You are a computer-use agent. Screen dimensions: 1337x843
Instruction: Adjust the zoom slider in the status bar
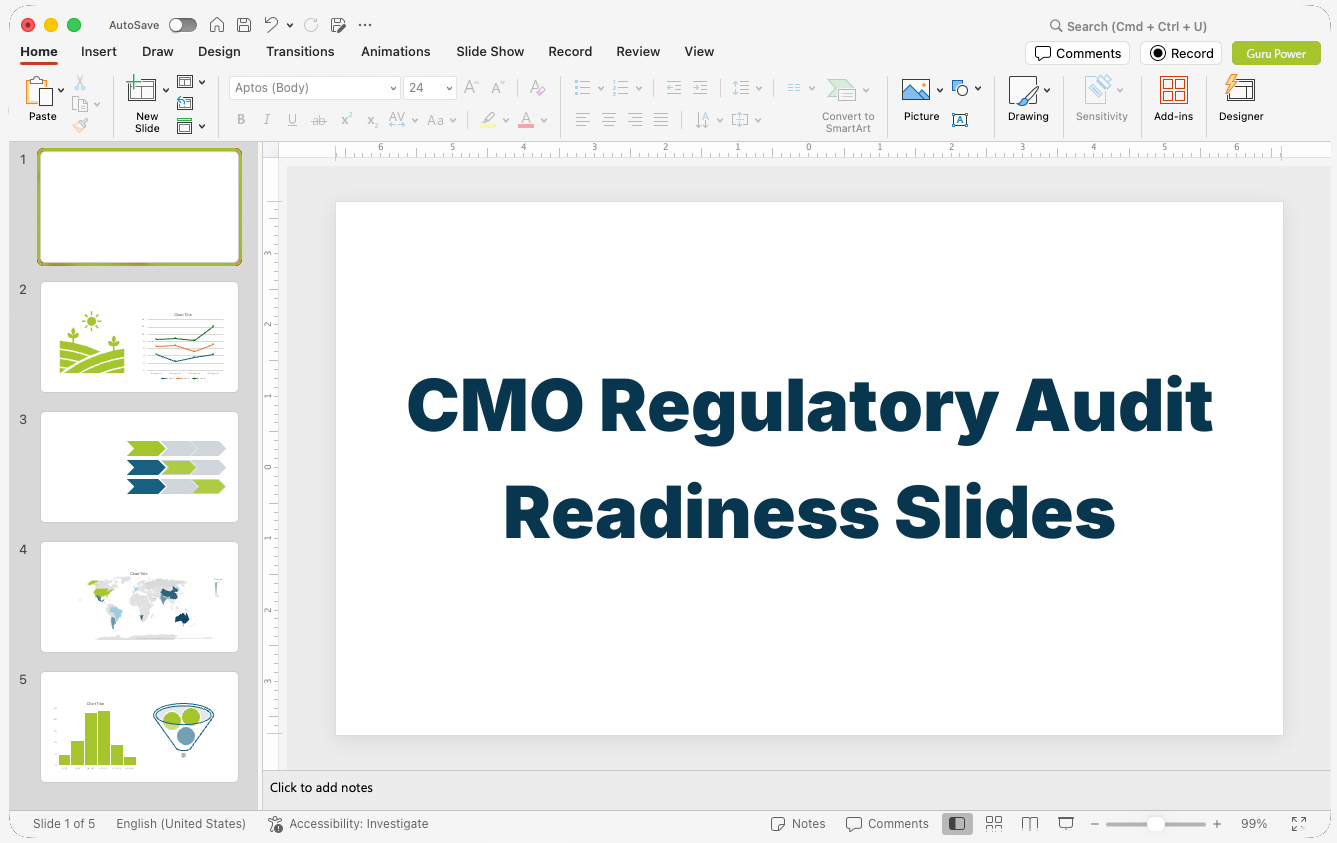point(1155,824)
